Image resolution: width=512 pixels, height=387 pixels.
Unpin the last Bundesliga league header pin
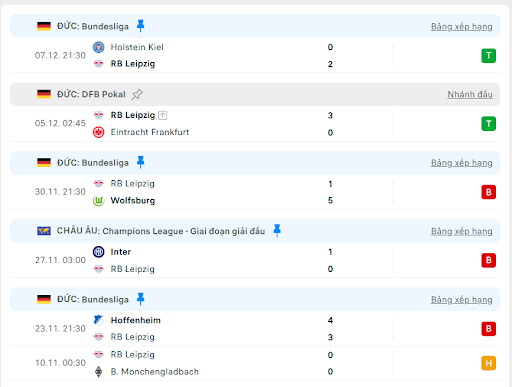(140, 299)
